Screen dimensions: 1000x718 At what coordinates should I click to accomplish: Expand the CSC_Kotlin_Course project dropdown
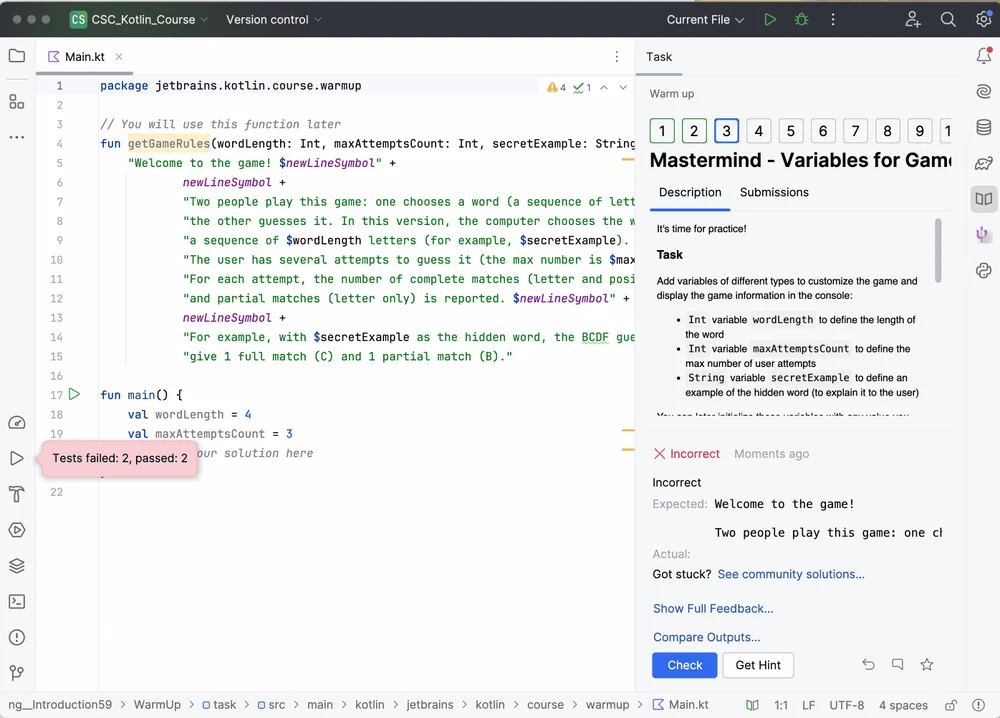139,20
